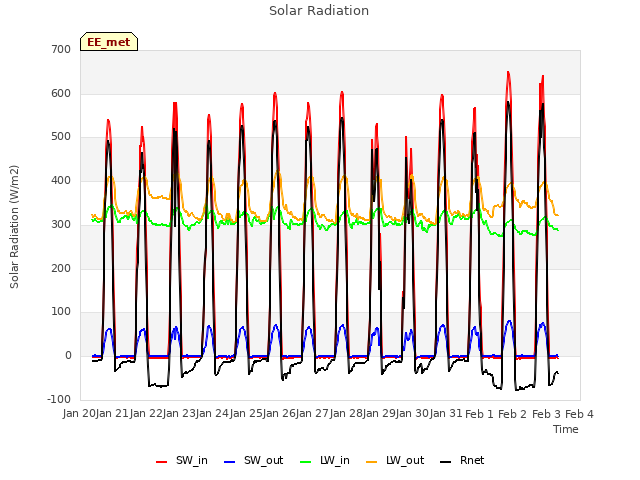Image resolution: width=640 pixels, height=480 pixels.
Task: Click the Jan 24 x-axis tick label
Action: click(x=212, y=414)
